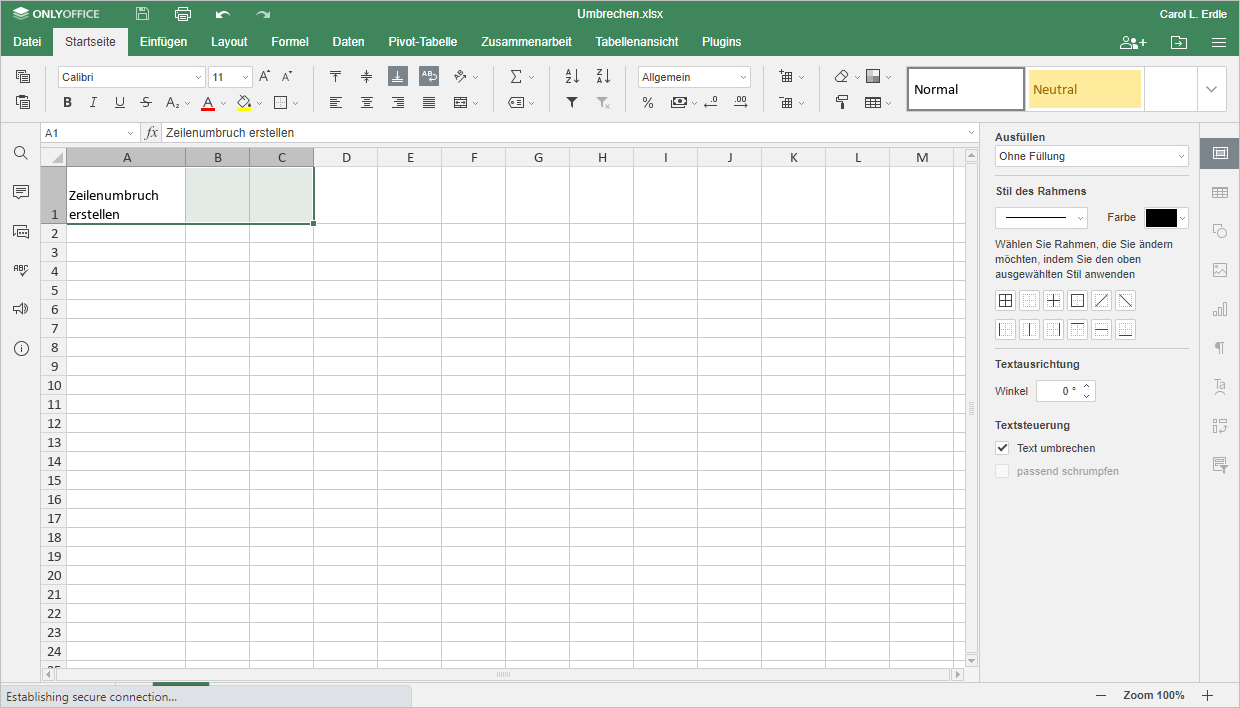Zoom out with the minus button
The image size is (1240, 708).
[1101, 695]
